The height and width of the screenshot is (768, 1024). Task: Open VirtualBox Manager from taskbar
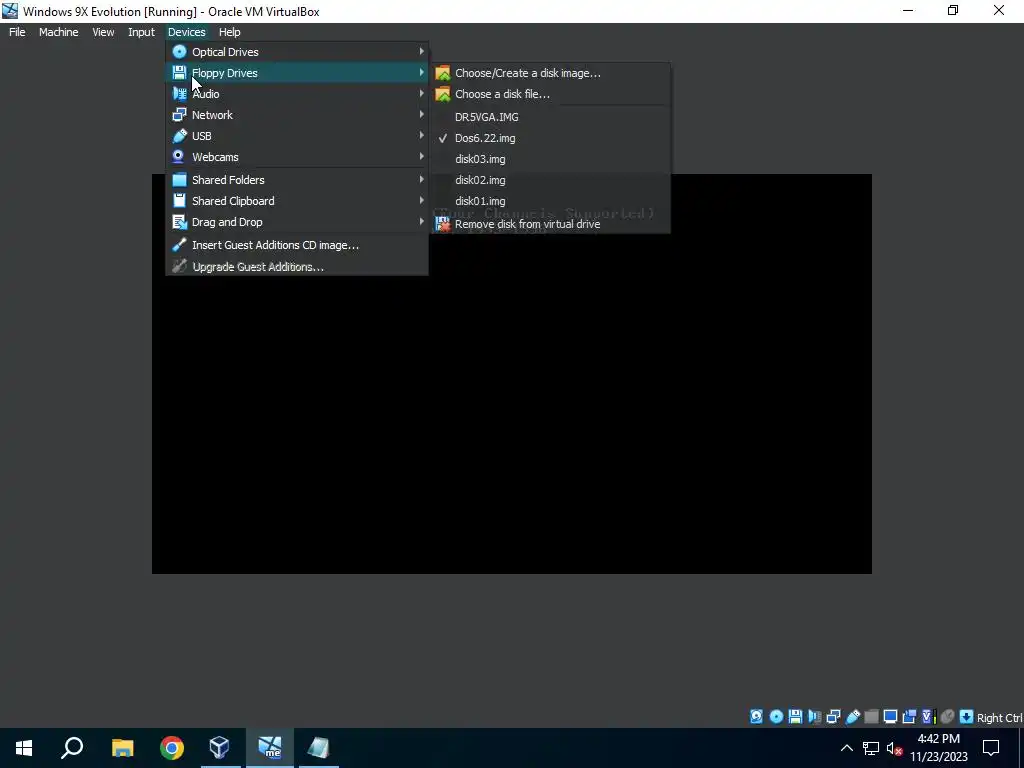[220, 748]
